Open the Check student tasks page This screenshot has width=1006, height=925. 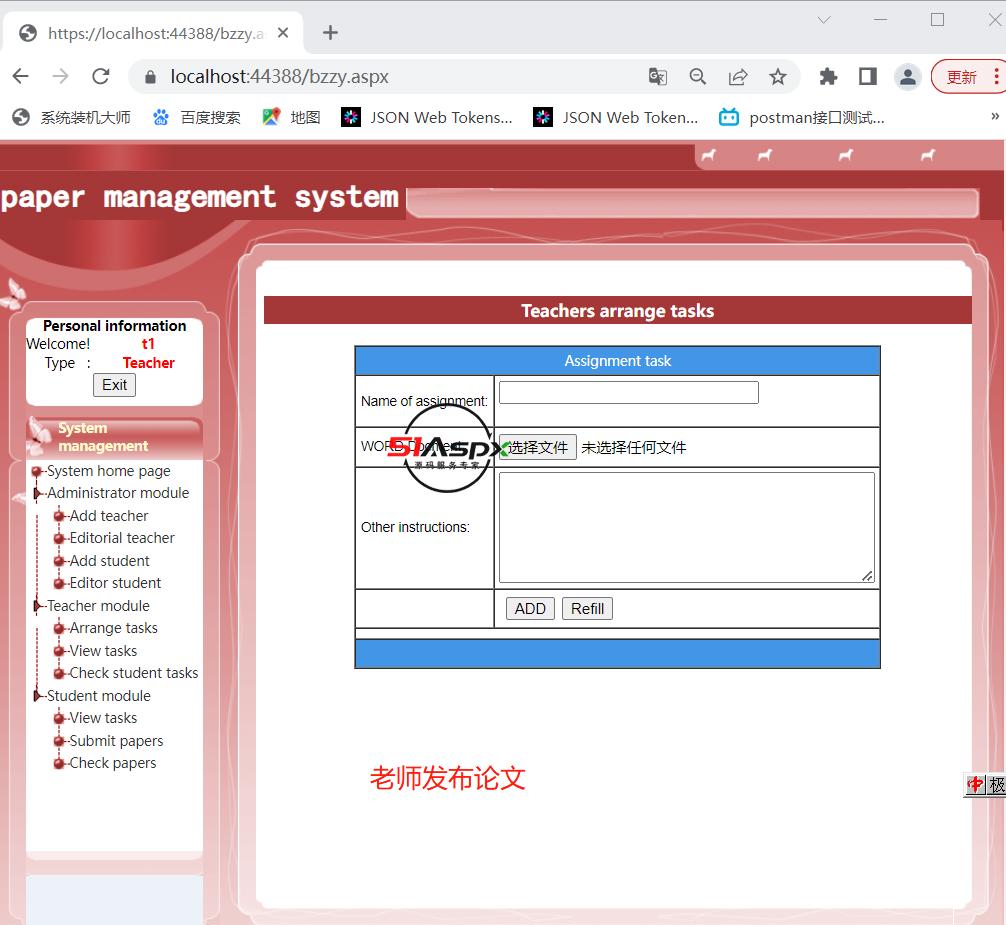[131, 672]
